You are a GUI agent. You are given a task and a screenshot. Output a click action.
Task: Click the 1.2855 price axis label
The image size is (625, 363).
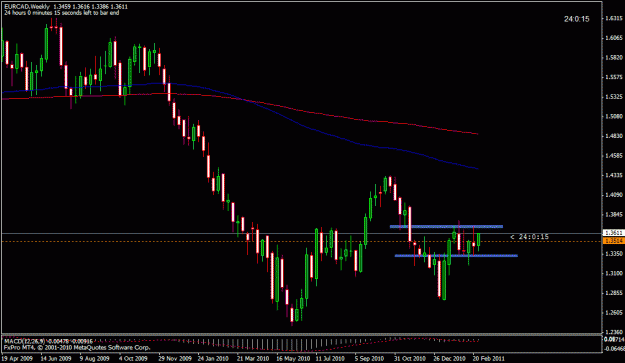pos(614,293)
